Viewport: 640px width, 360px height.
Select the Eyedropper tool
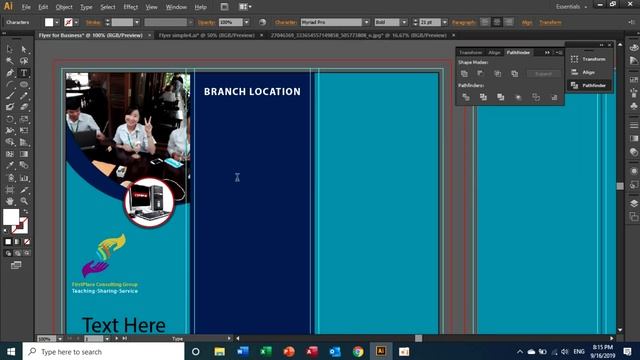click(x=10, y=166)
